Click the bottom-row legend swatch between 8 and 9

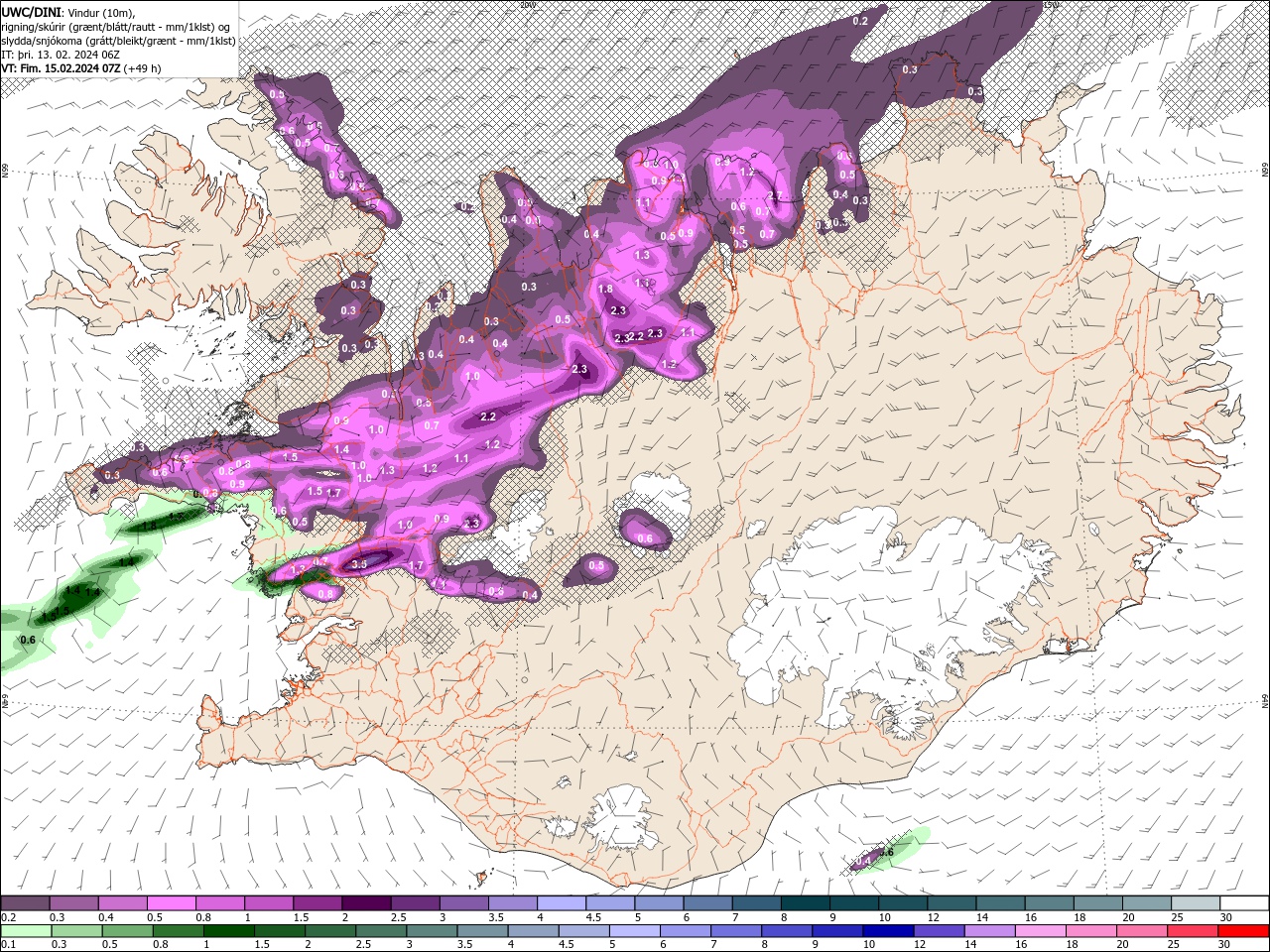(787, 931)
